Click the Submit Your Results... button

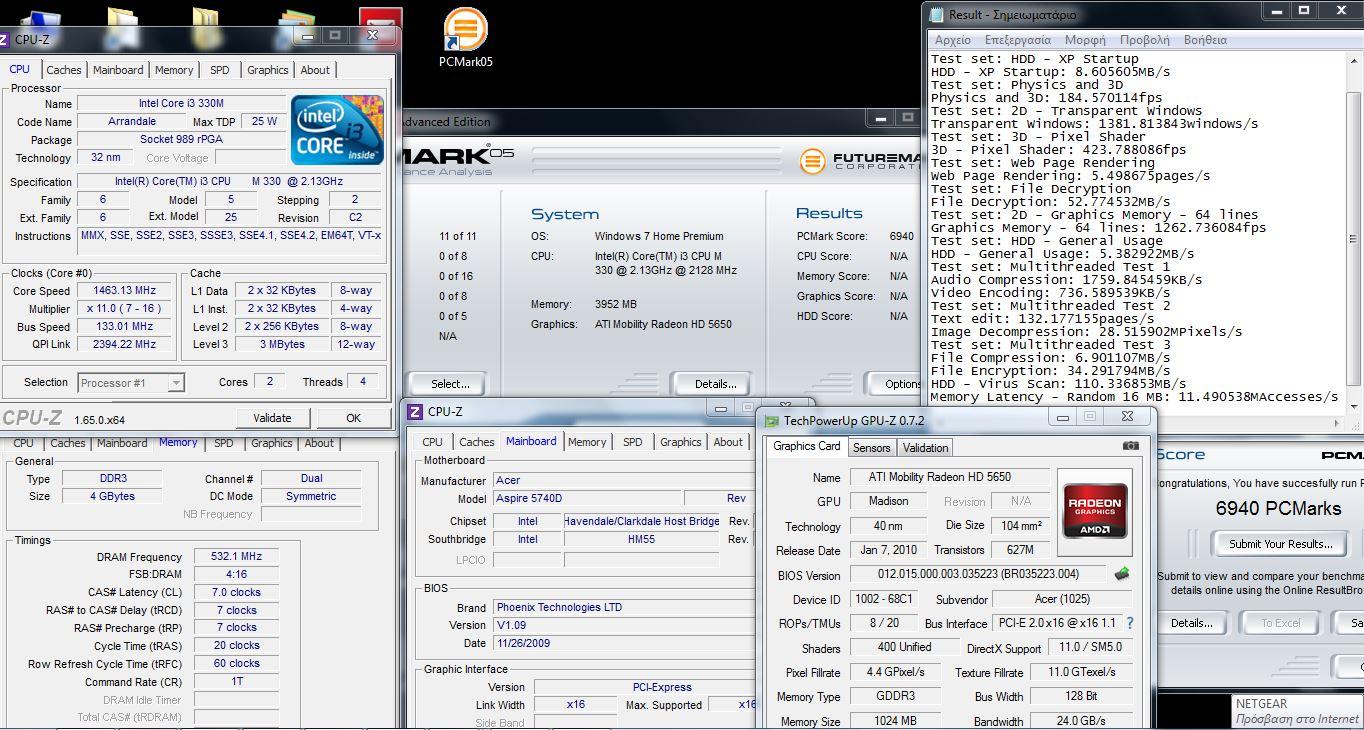pos(1280,544)
